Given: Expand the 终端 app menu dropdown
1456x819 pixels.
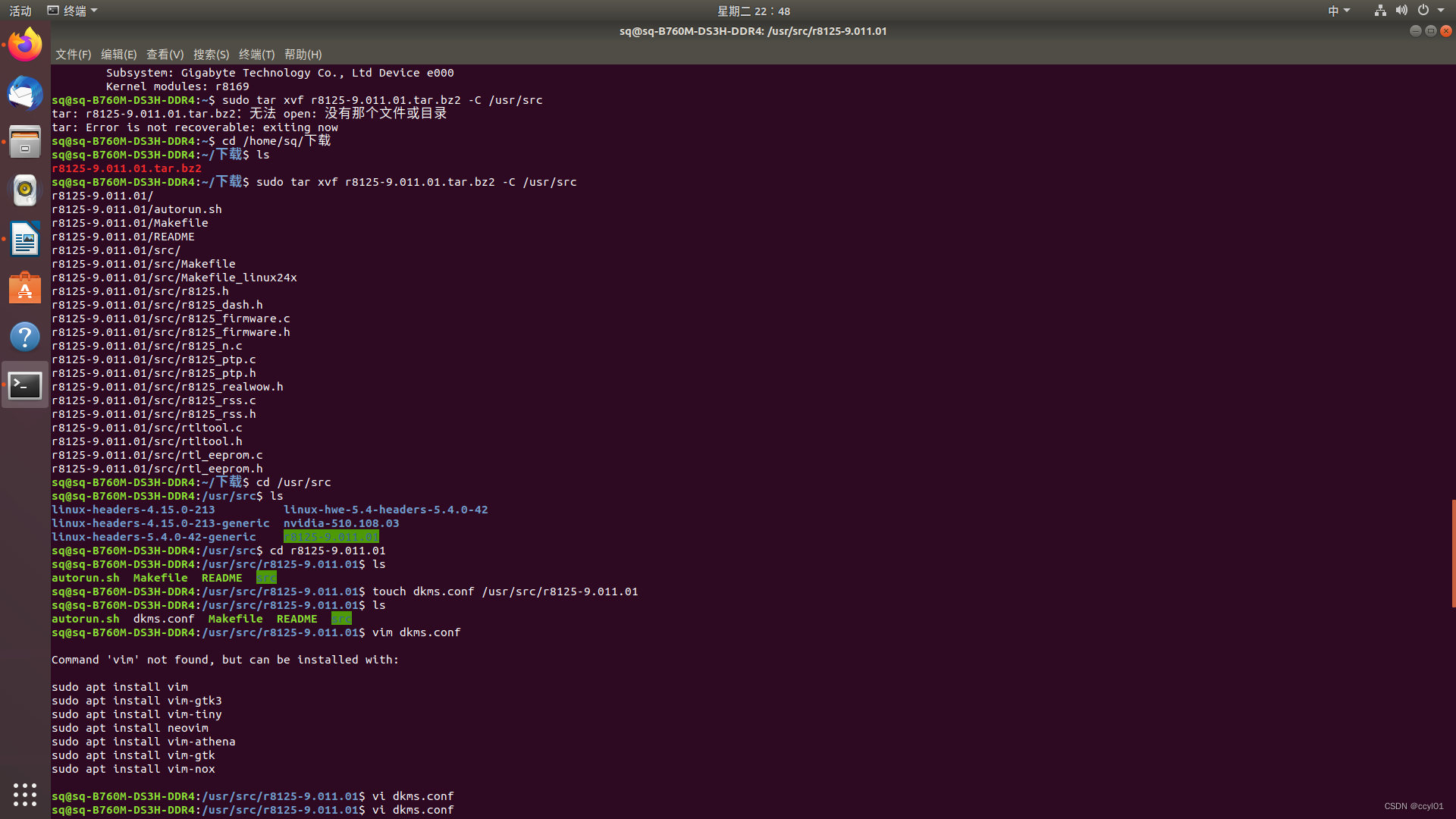Looking at the screenshot, I should [73, 11].
